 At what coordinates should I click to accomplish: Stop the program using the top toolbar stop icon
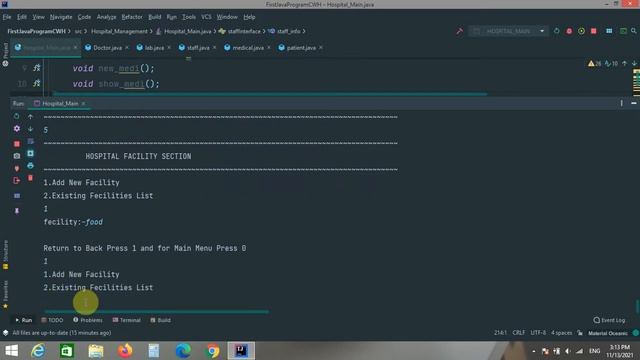(x=593, y=31)
